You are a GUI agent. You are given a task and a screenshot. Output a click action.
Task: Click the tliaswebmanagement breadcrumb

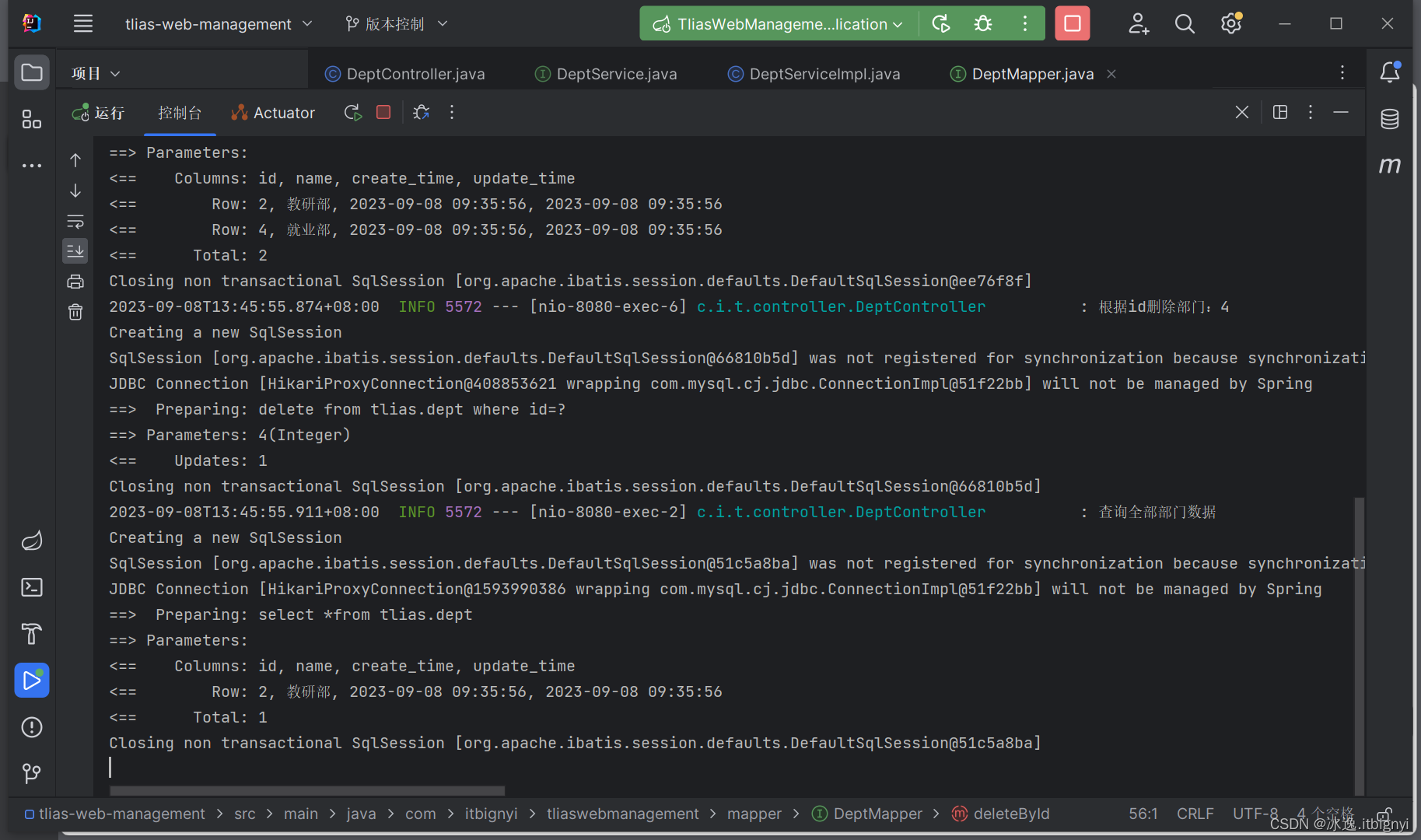[x=623, y=814]
